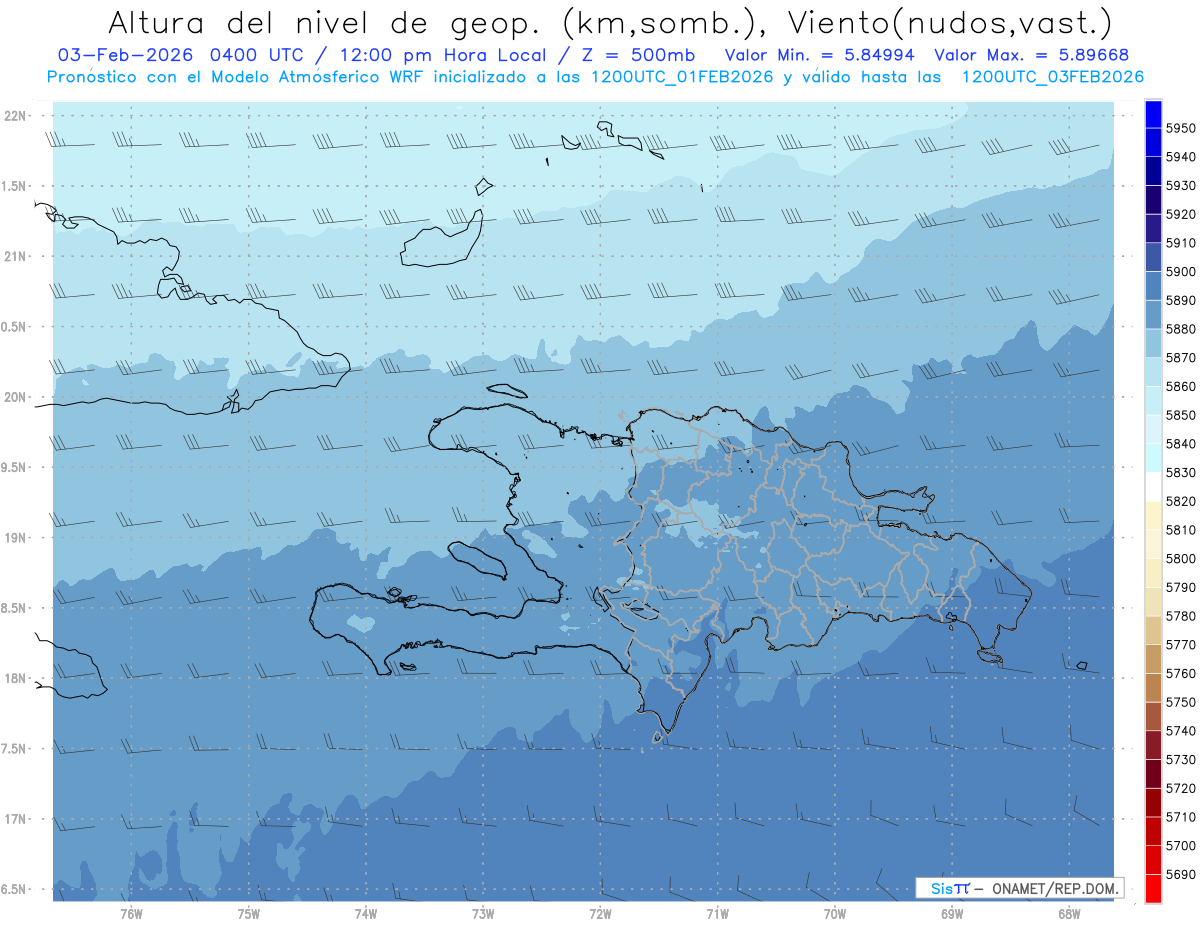
Task: Select the 'Z = 500mb' level text
Action: click(634, 55)
